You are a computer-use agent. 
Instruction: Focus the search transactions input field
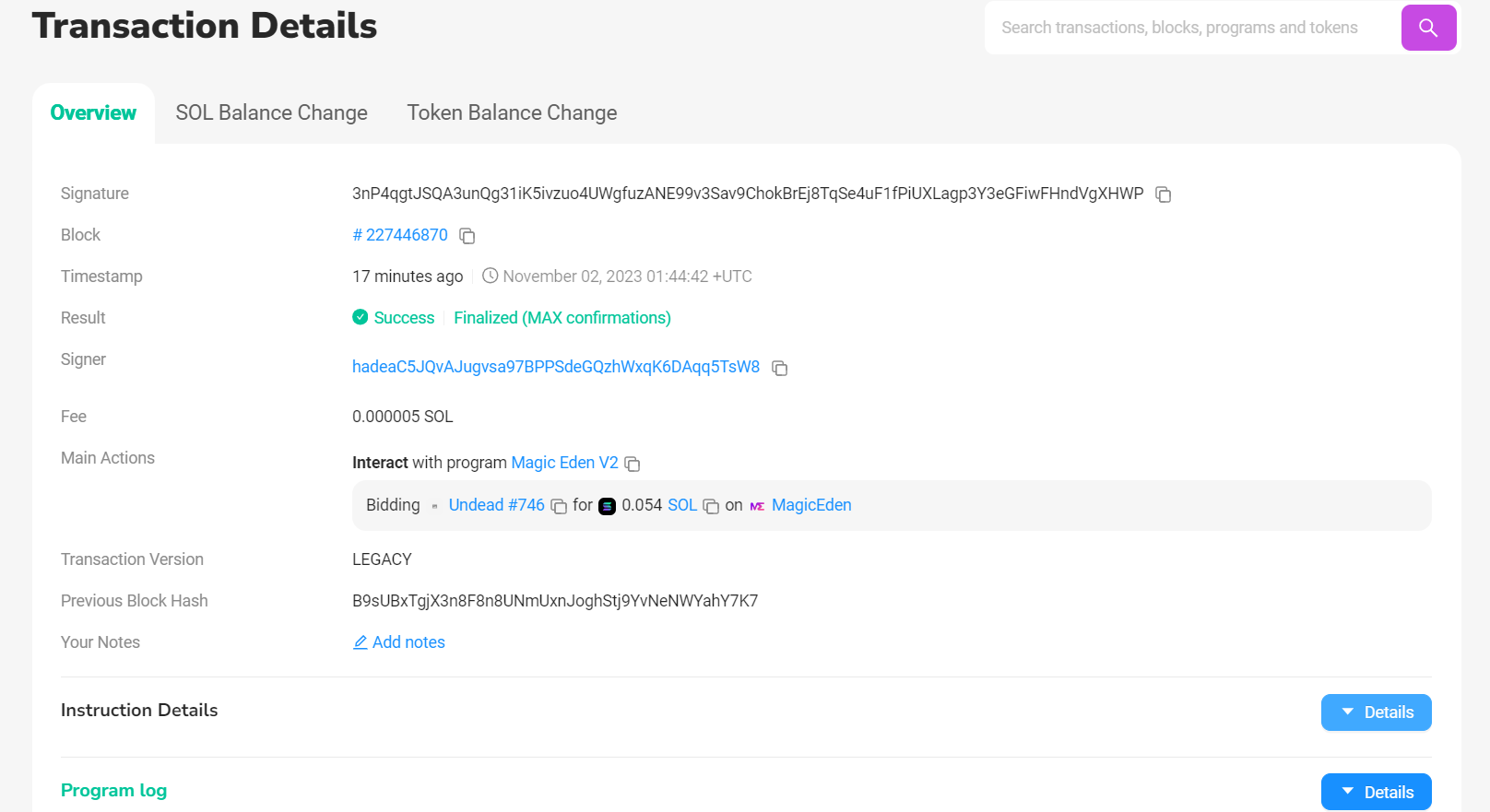coord(1189,28)
